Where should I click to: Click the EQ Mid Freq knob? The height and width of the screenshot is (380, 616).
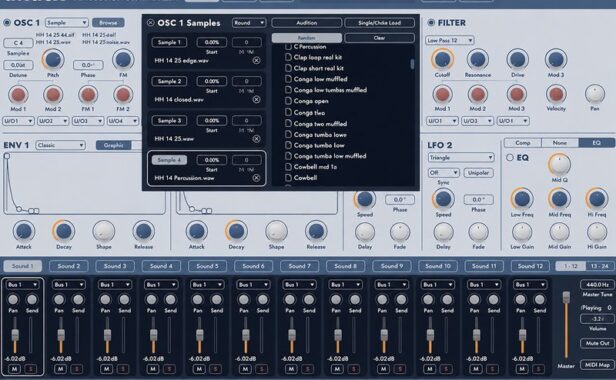[559, 199]
